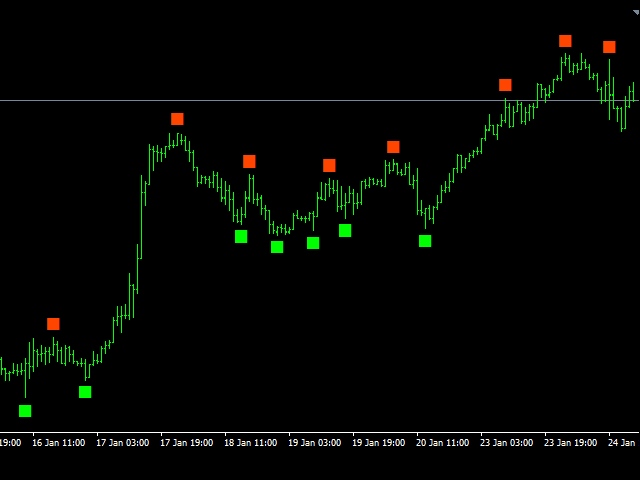The height and width of the screenshot is (480, 640).
Task: Click the 20 Jan 11:00 time label
Action: pos(442,443)
